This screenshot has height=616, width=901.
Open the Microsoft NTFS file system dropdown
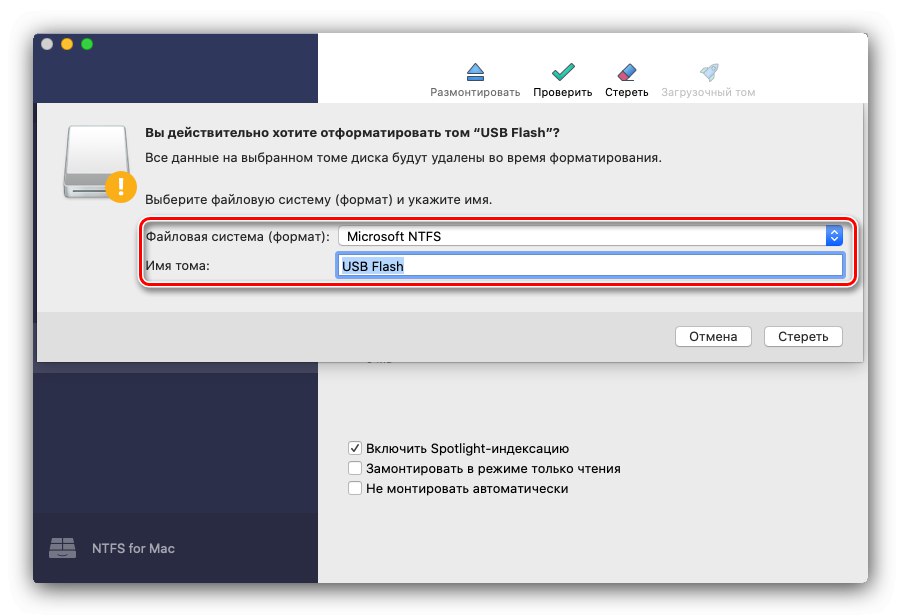pos(591,236)
